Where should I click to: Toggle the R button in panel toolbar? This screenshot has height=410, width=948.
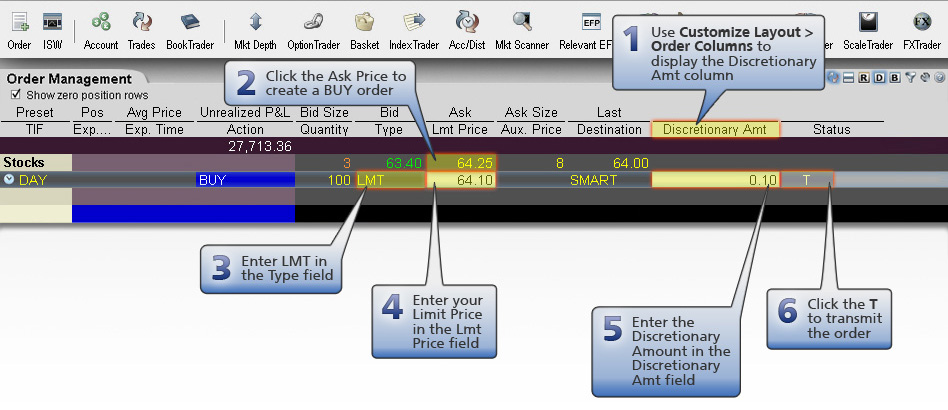(863, 78)
